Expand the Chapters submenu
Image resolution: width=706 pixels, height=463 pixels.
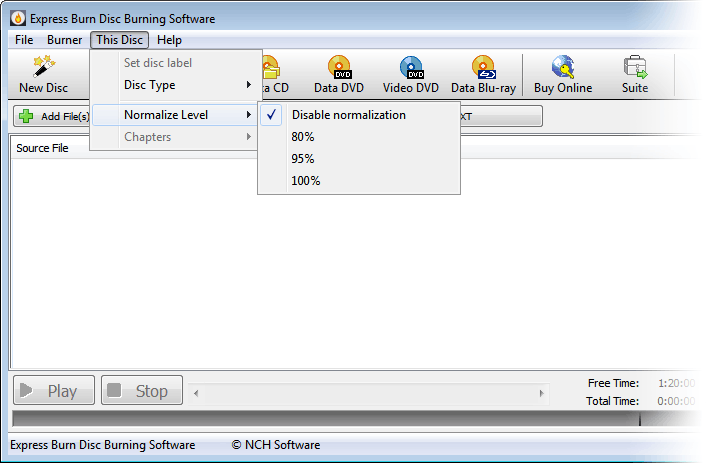point(175,137)
